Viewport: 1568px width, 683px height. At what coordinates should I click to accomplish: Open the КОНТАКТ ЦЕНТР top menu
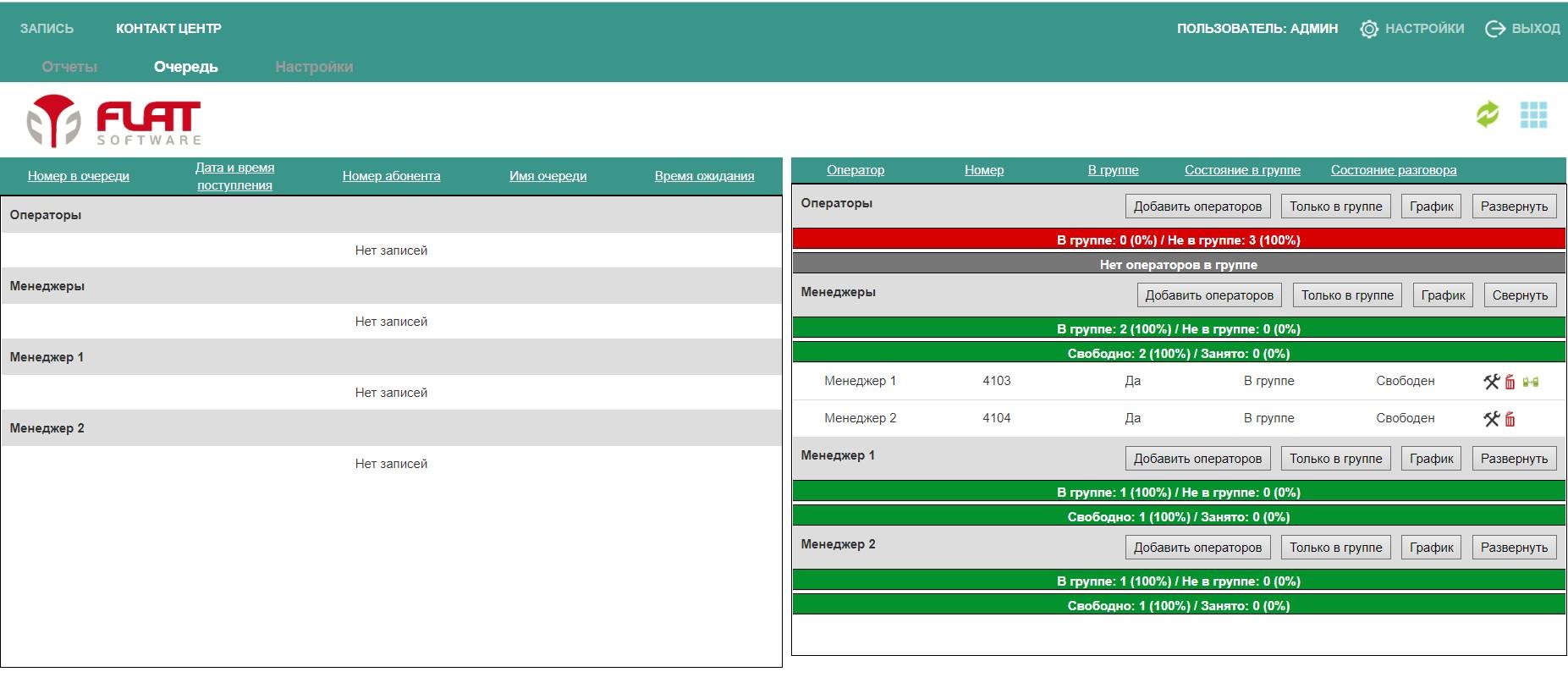(x=168, y=29)
